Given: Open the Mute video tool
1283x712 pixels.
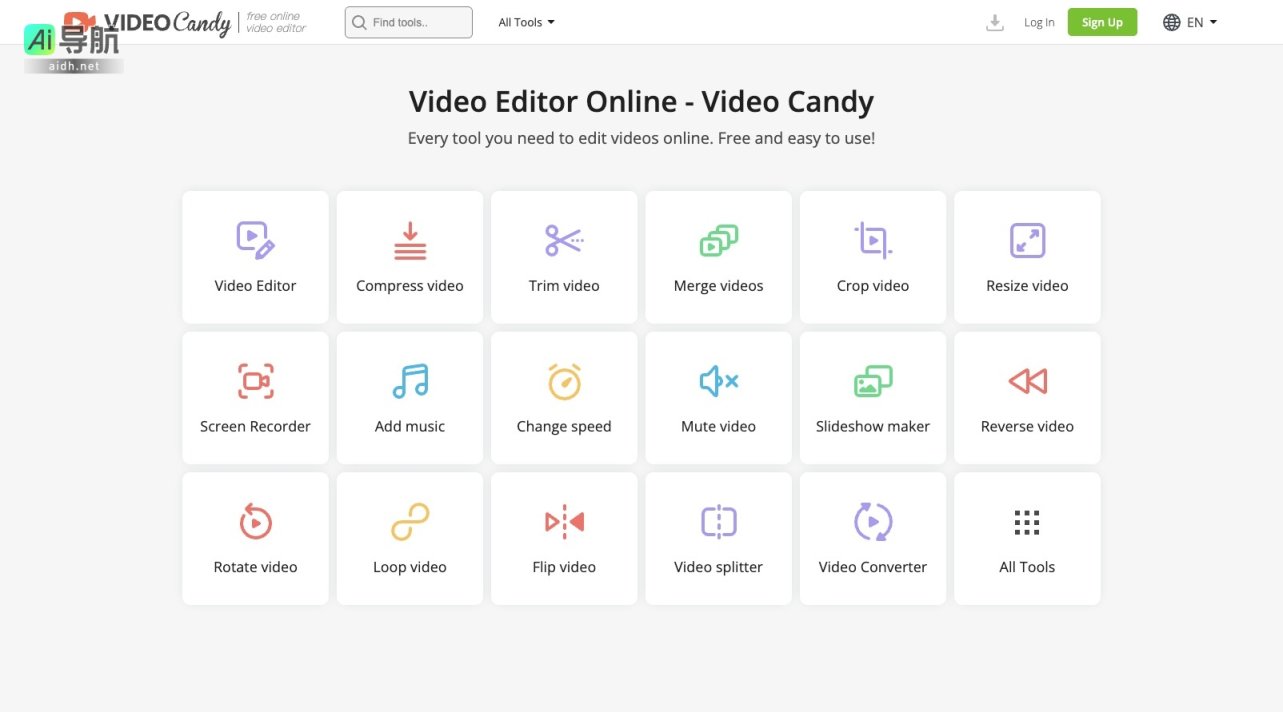Looking at the screenshot, I should pos(718,398).
